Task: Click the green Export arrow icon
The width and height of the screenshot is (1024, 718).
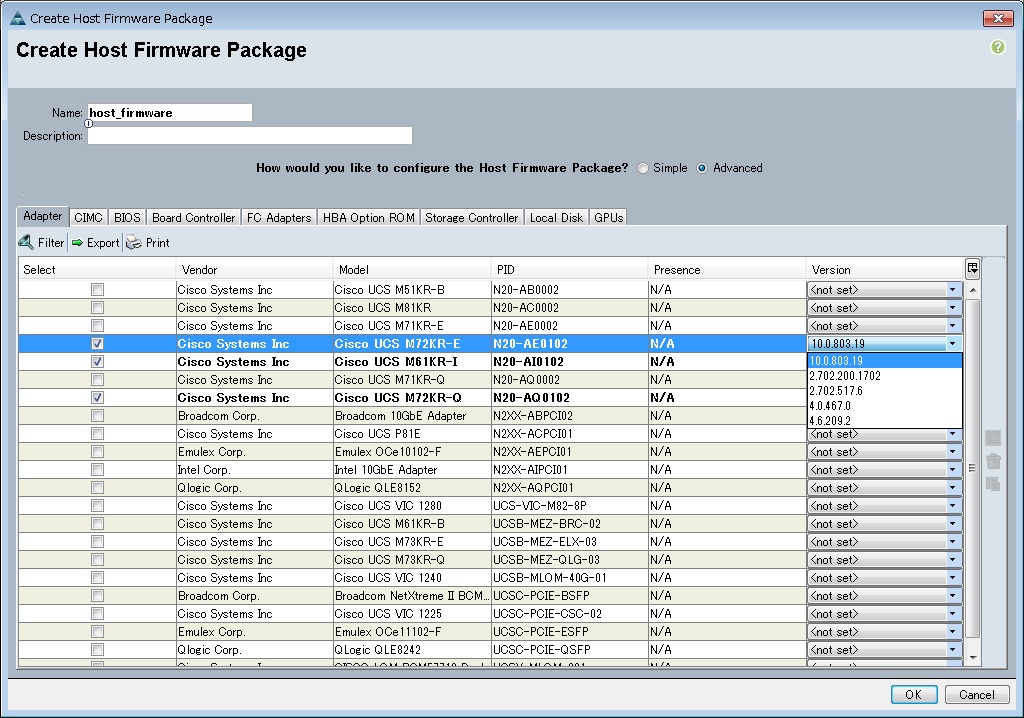Action: (x=77, y=242)
